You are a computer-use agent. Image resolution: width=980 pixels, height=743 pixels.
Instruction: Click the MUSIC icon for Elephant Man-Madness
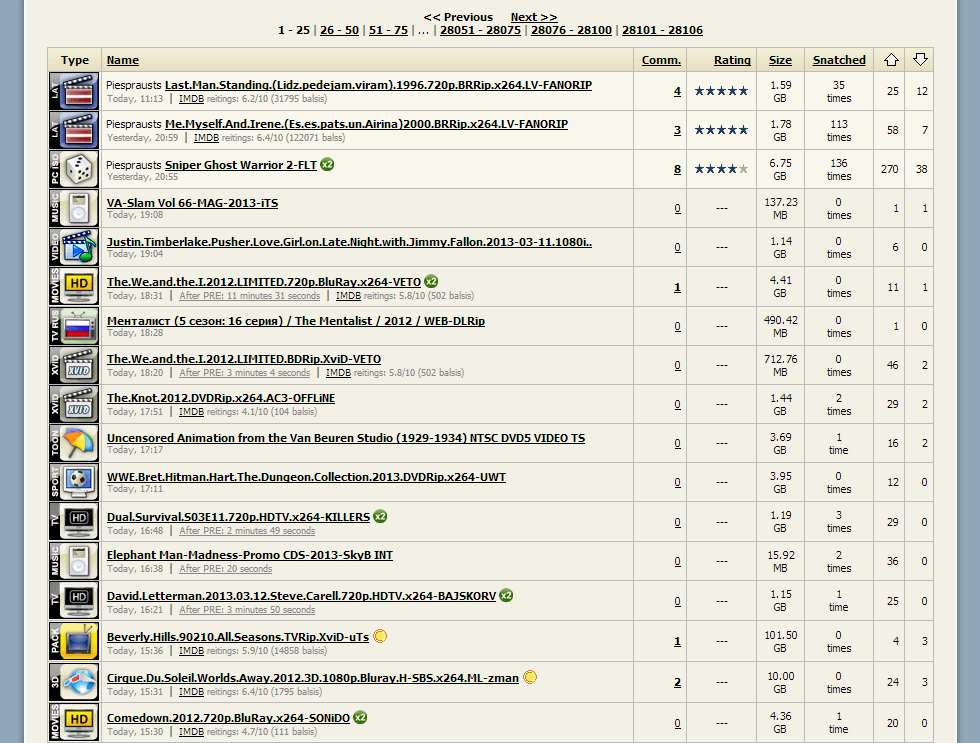pos(74,561)
